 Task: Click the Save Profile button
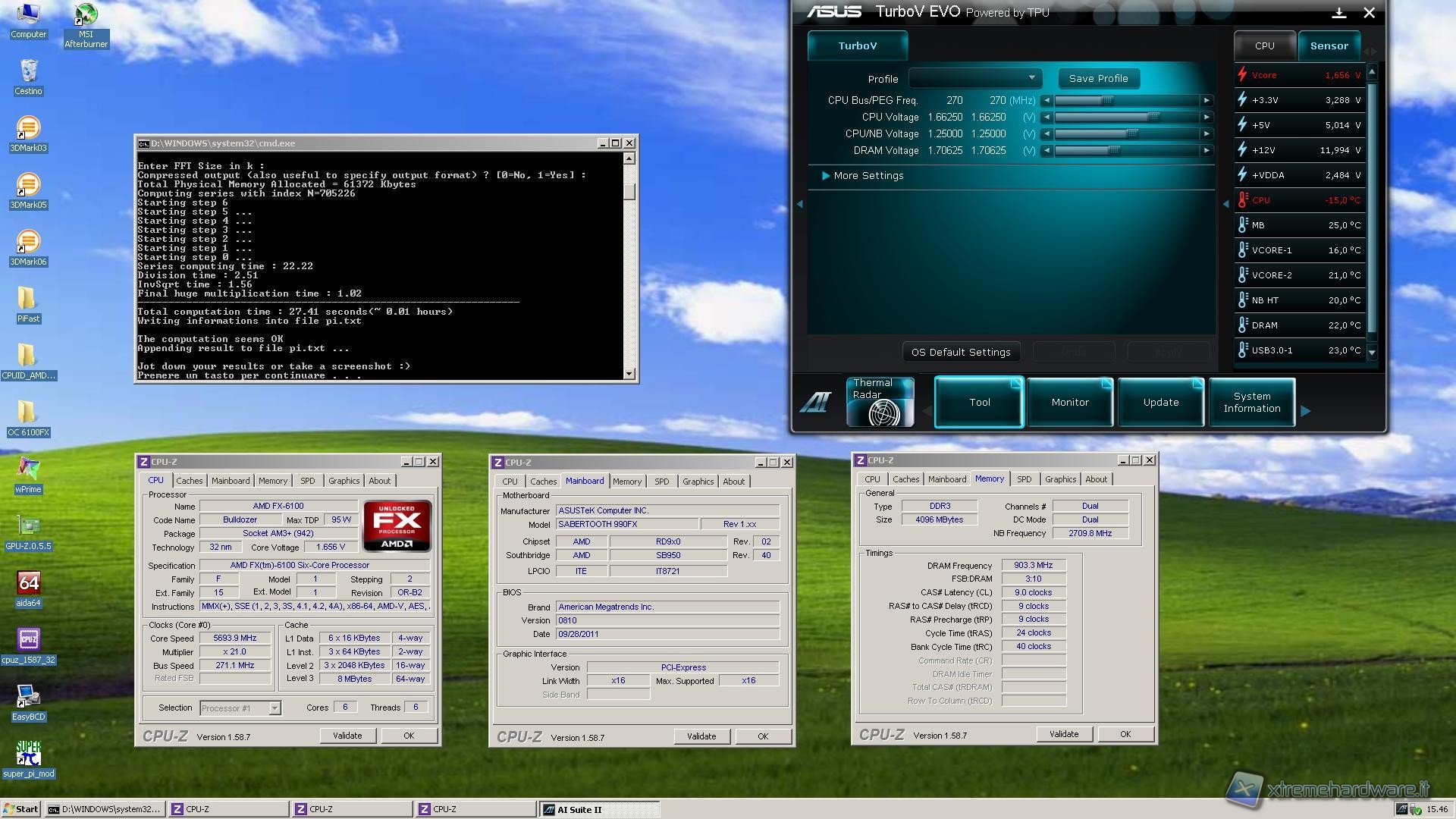pos(1098,78)
